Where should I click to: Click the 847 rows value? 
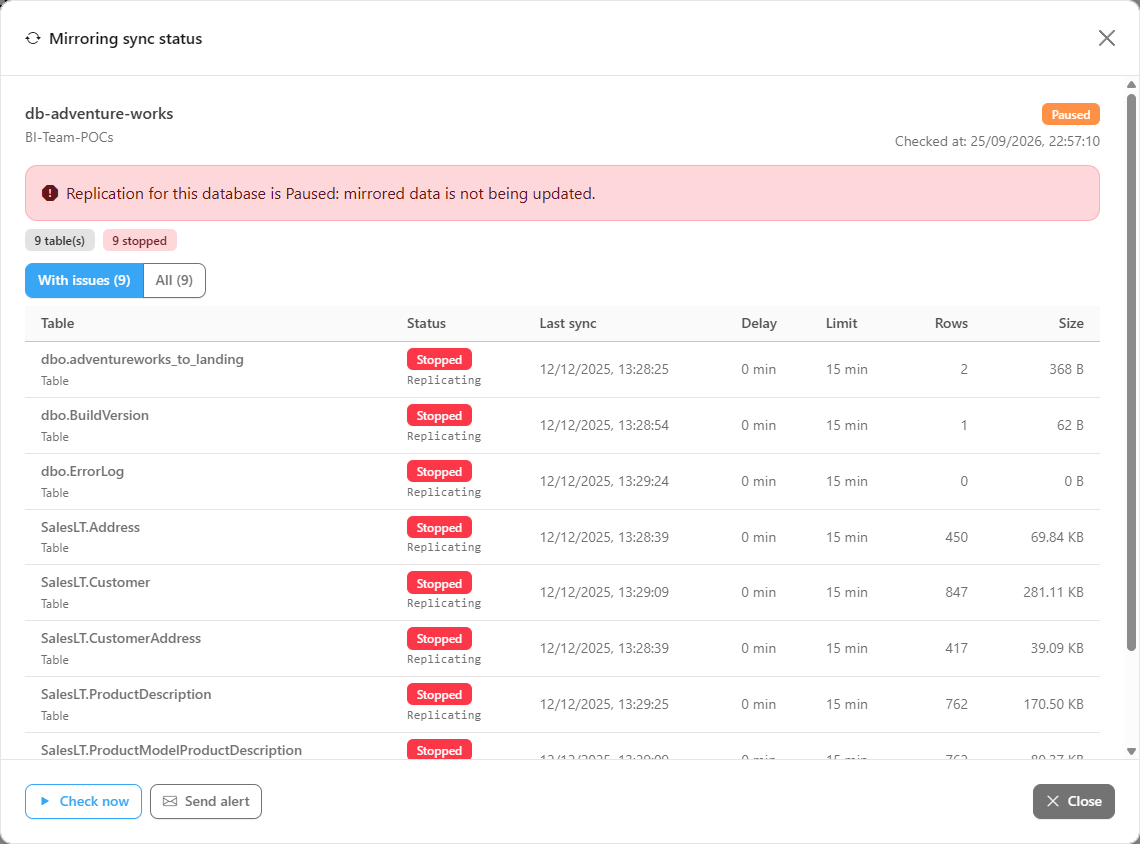tap(956, 592)
